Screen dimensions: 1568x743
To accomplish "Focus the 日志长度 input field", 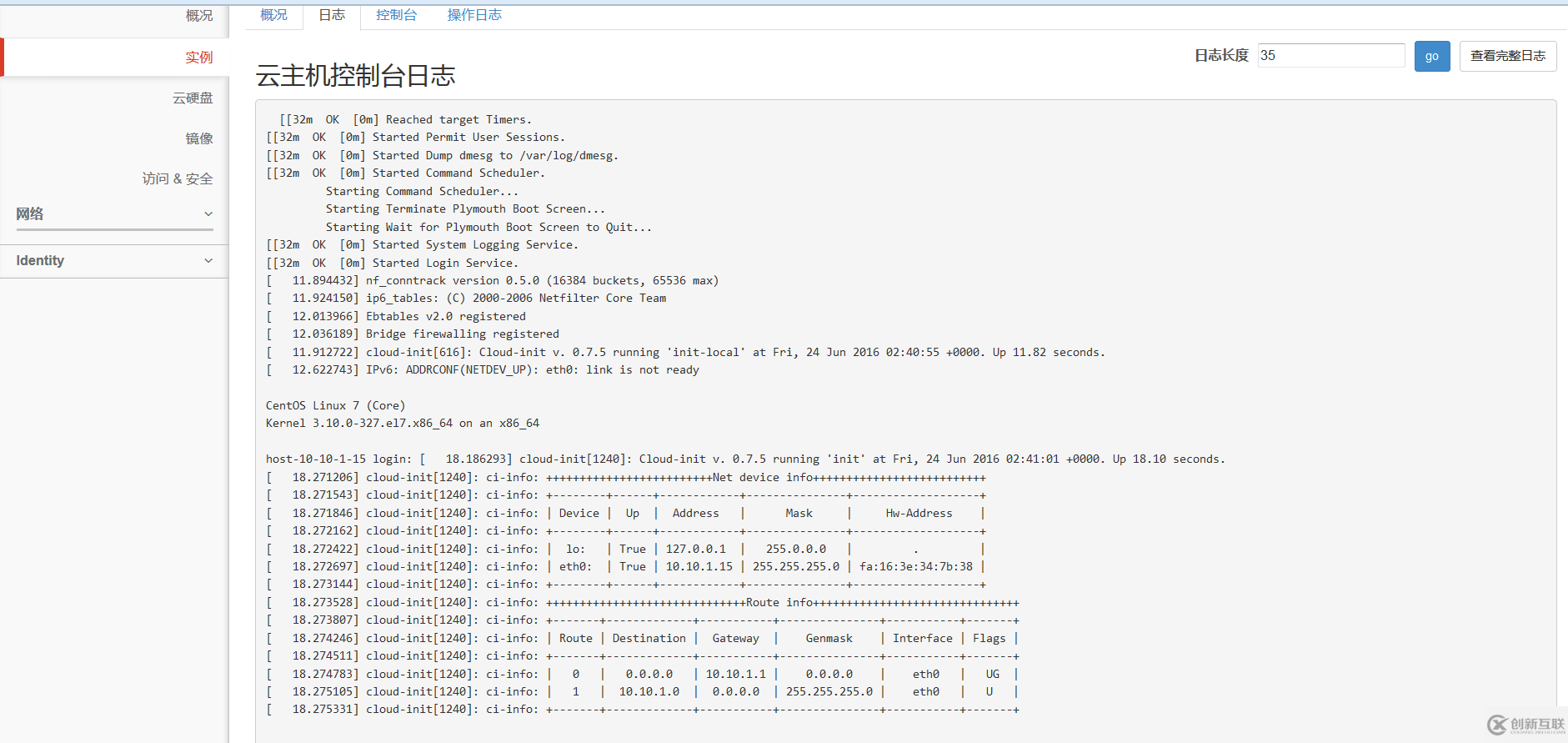I will point(1331,56).
